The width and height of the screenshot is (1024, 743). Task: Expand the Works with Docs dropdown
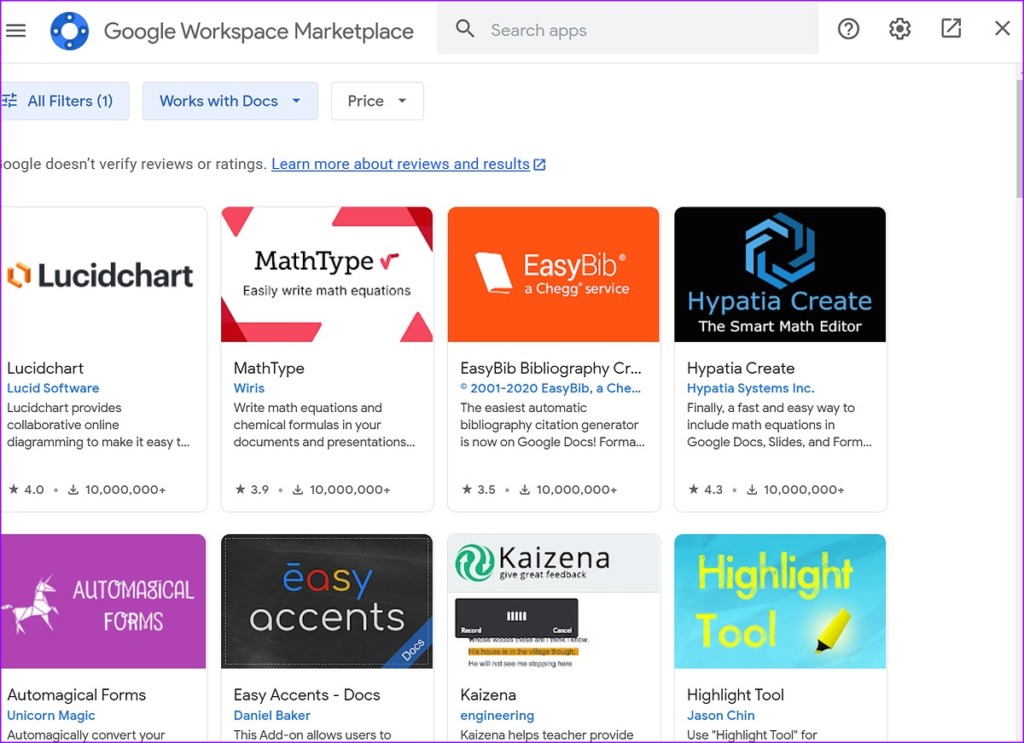click(x=230, y=101)
